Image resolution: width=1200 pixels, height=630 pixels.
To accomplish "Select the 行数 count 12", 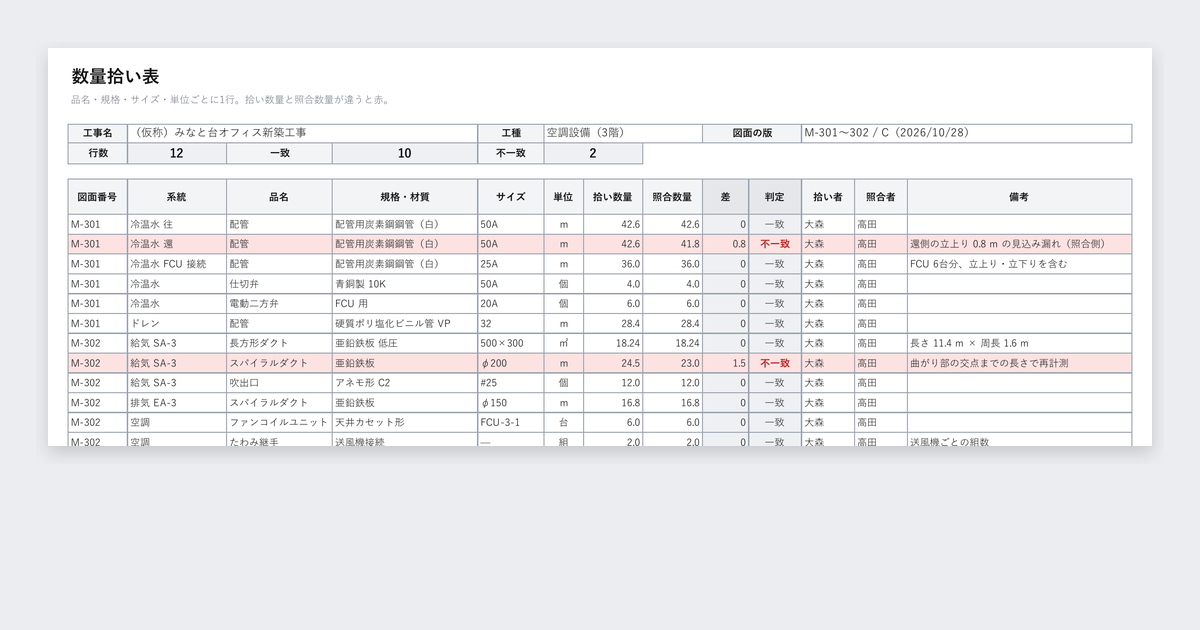I will [x=177, y=153].
